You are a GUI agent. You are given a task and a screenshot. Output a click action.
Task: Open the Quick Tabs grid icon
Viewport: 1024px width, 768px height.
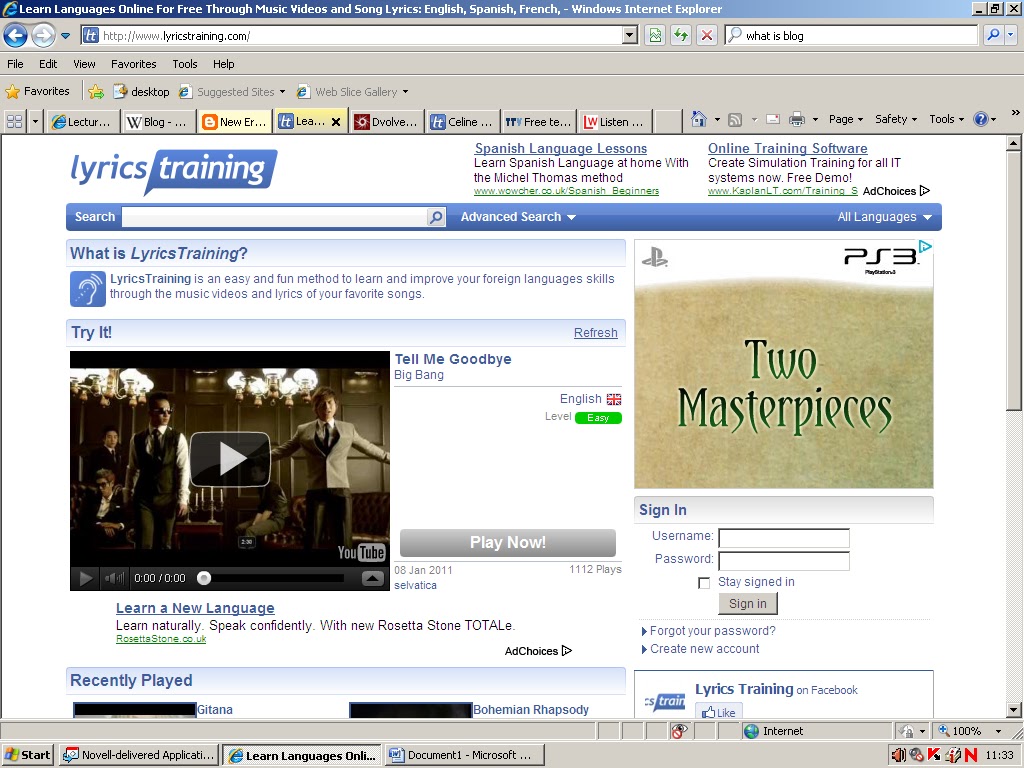[14, 121]
